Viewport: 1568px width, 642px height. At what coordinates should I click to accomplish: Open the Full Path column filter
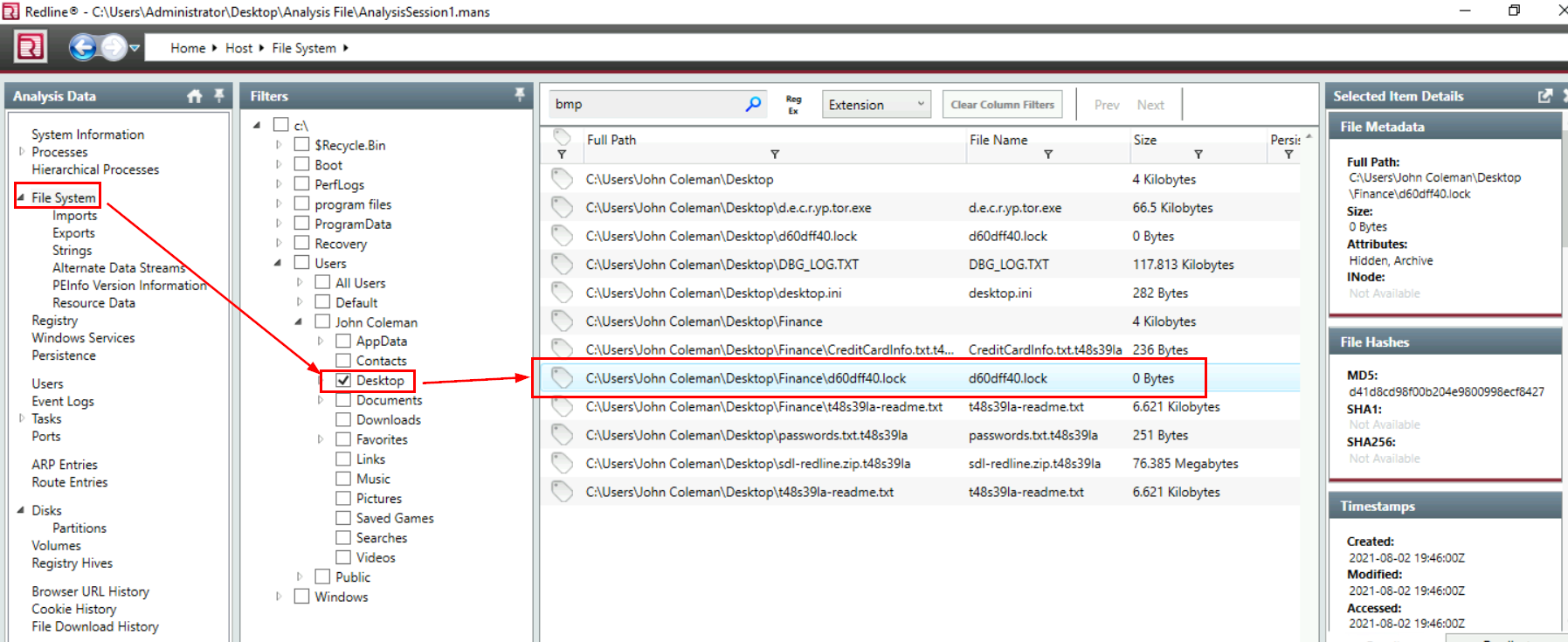click(774, 155)
